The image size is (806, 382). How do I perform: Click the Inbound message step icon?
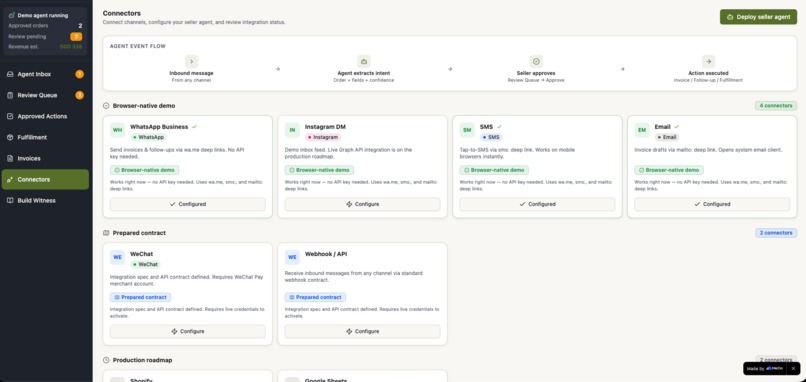coord(191,62)
